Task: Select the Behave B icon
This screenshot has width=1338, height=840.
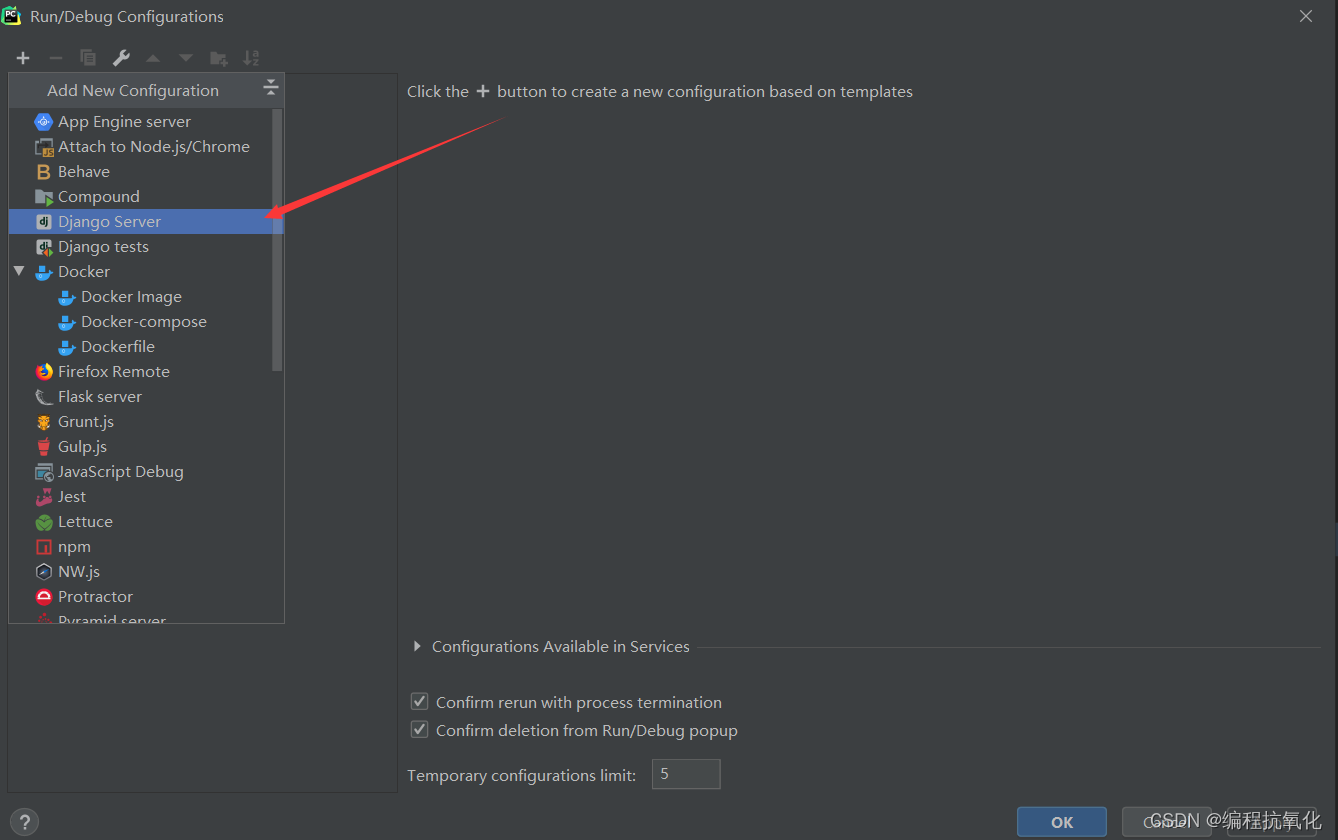Action: coord(44,172)
